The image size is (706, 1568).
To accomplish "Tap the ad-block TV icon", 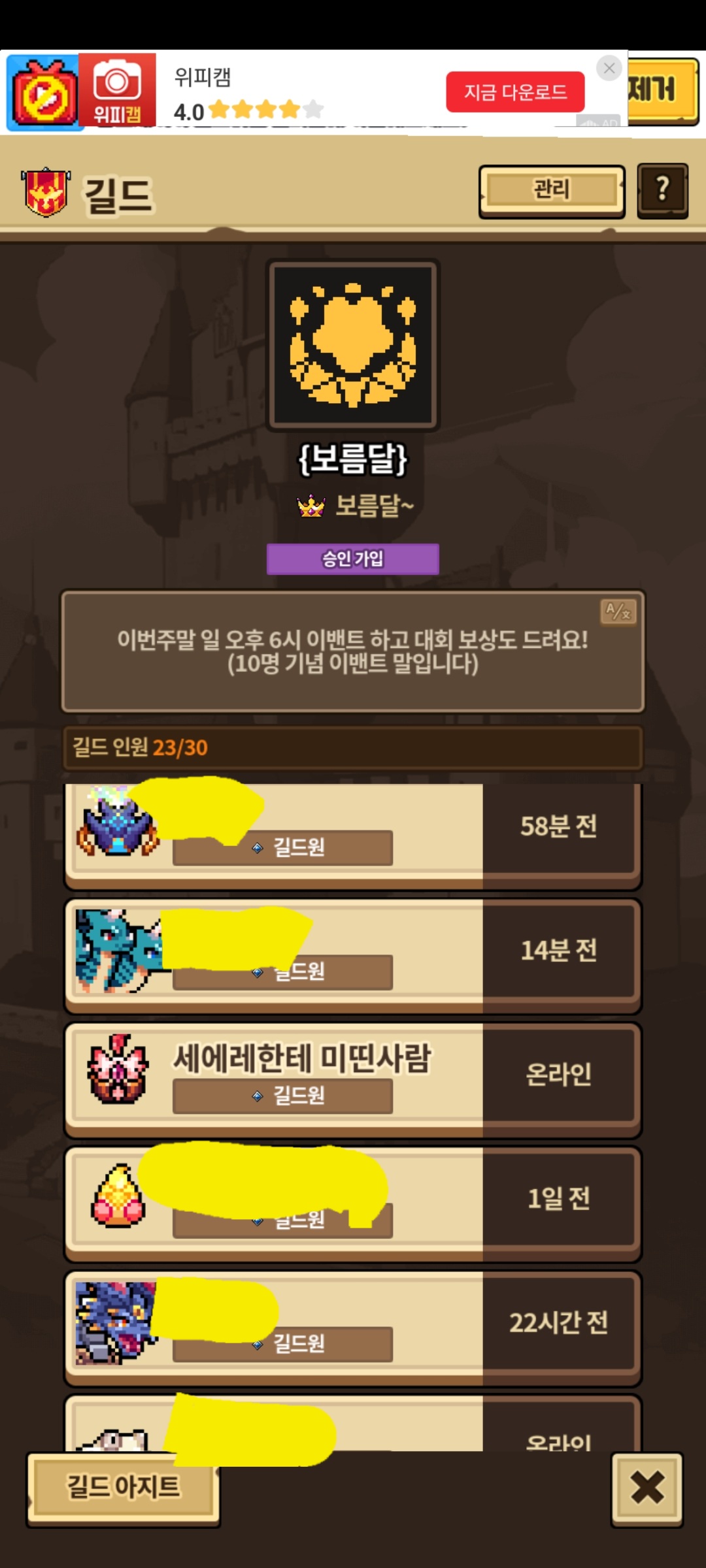I will tap(43, 93).
